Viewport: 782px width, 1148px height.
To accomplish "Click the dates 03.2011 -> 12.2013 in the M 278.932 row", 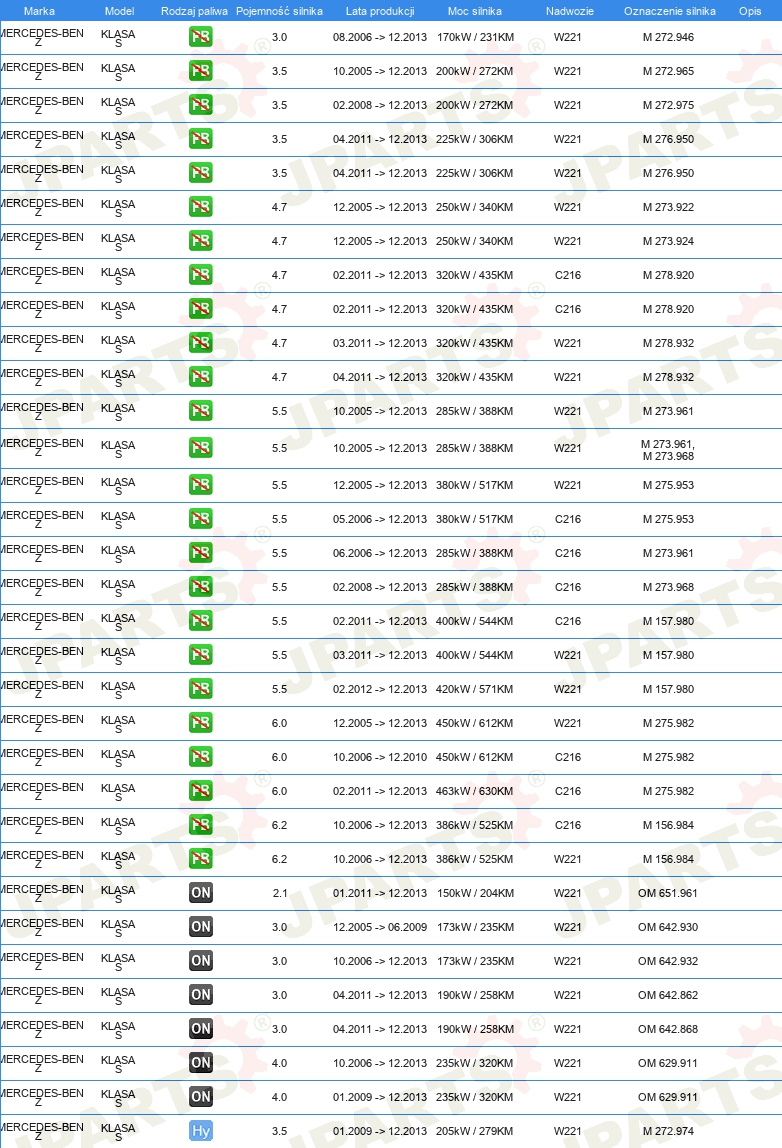I will 380,343.
